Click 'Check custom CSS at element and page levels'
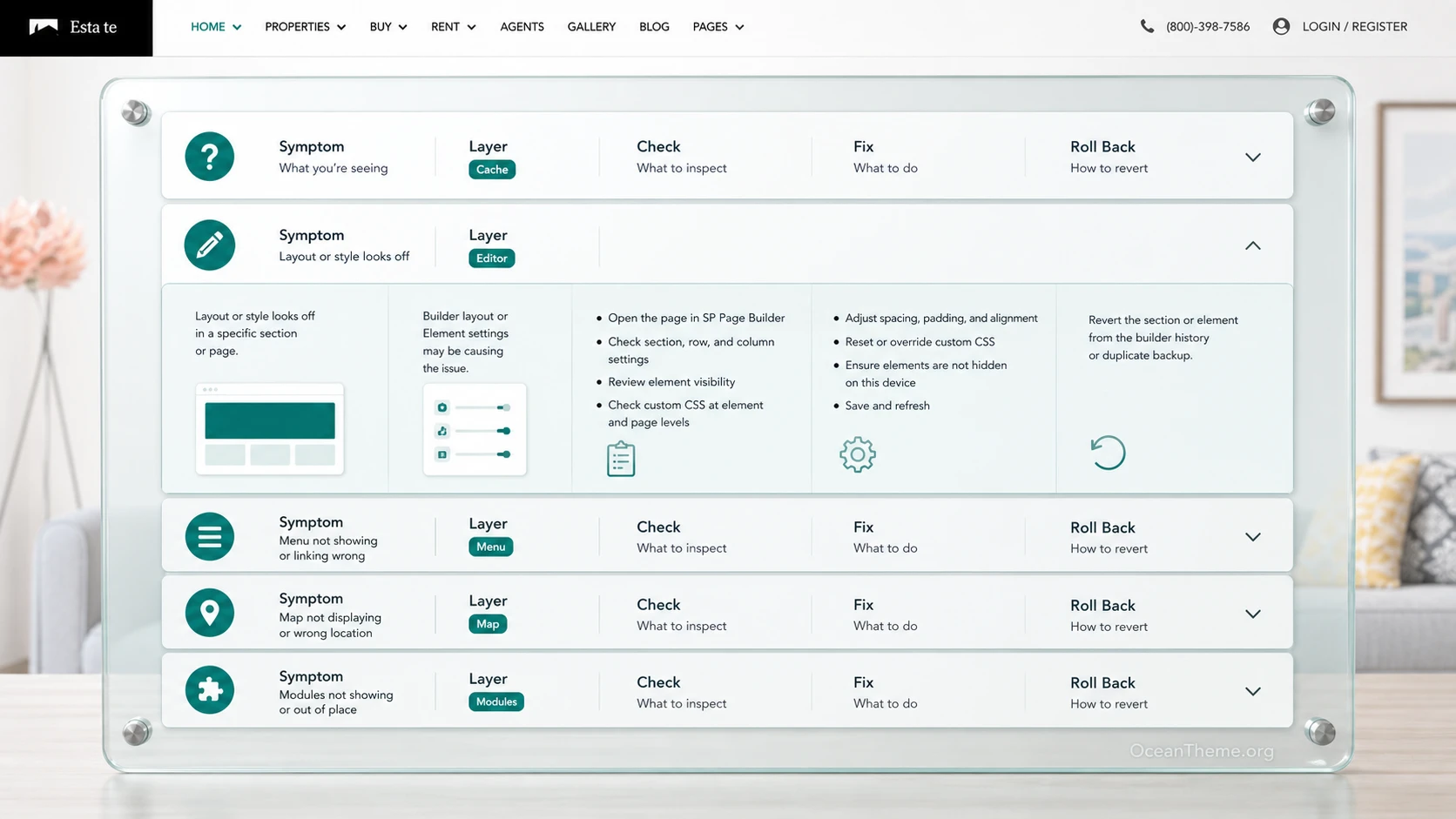 [x=685, y=413]
